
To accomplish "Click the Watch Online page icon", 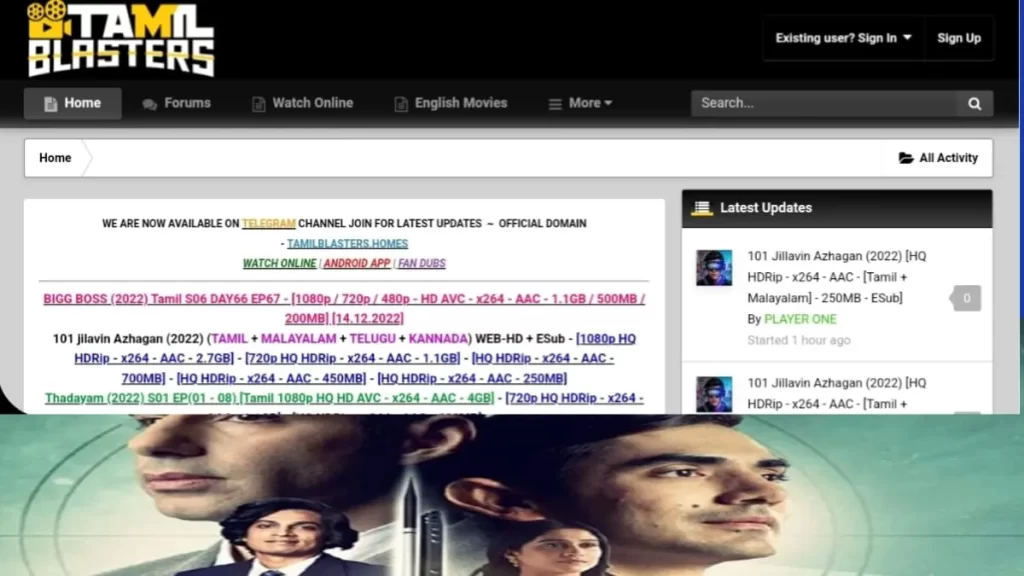I will pos(259,104).
